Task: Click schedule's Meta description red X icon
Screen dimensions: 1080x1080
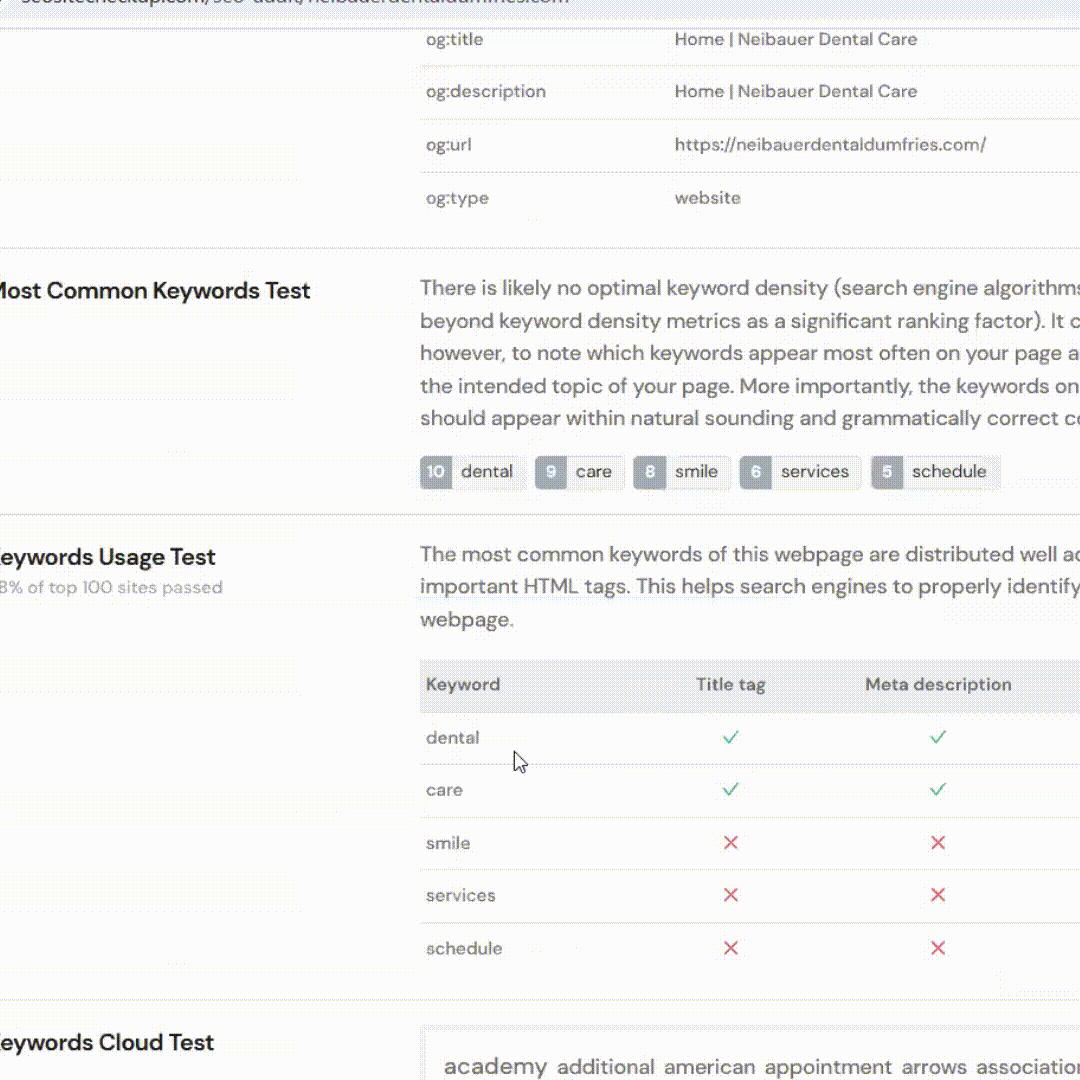Action: (x=937, y=948)
